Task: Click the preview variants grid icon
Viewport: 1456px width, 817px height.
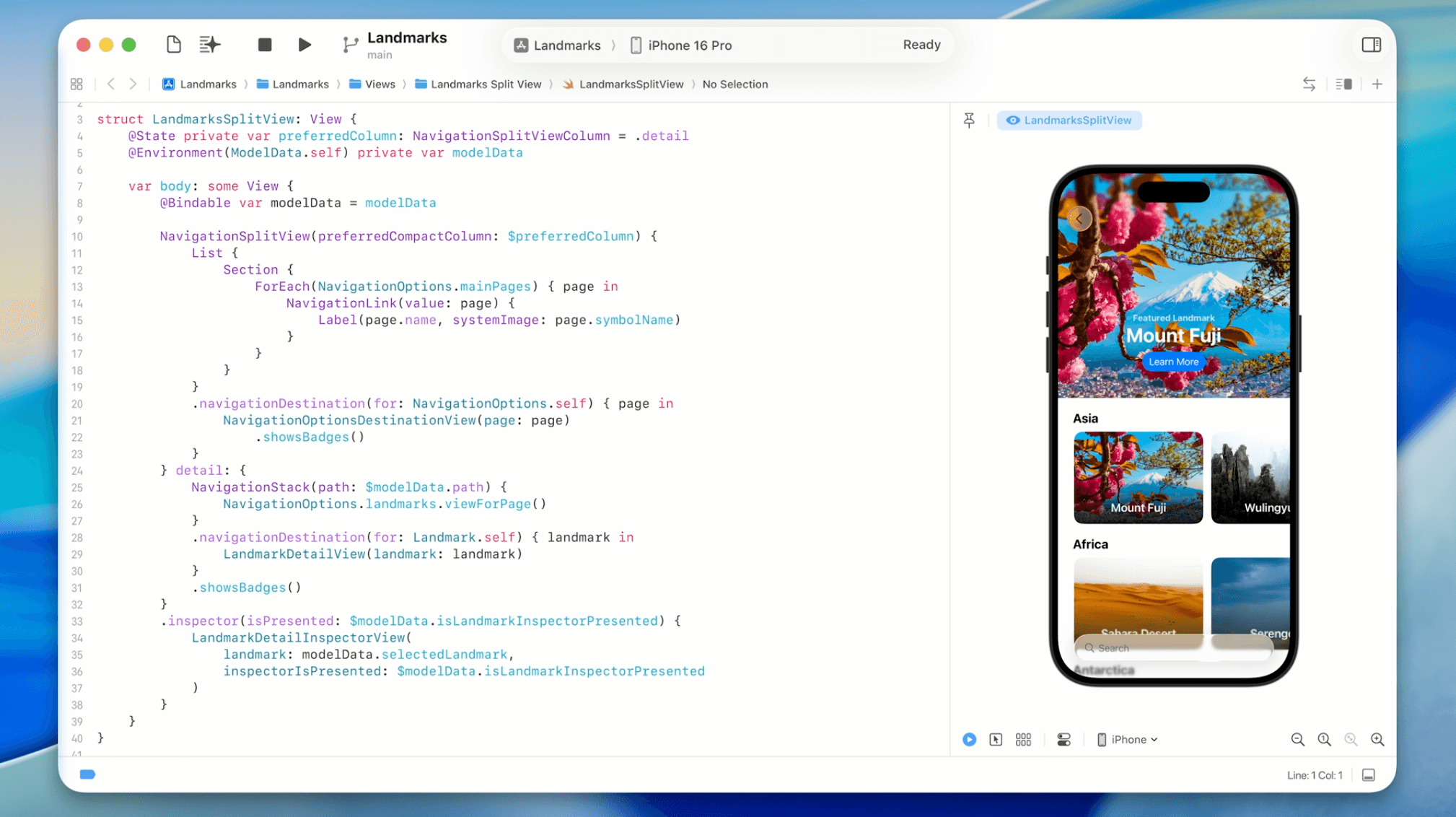Action: 1023,739
